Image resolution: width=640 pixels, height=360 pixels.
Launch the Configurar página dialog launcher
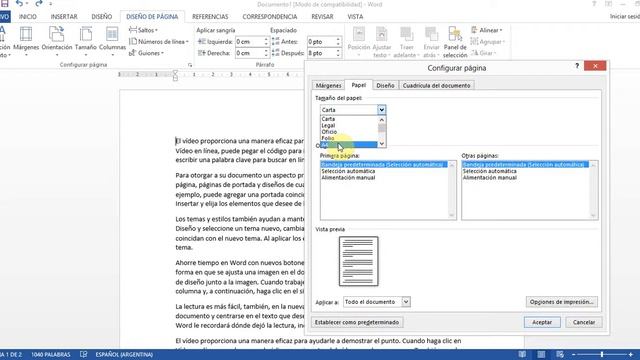[x=190, y=65]
